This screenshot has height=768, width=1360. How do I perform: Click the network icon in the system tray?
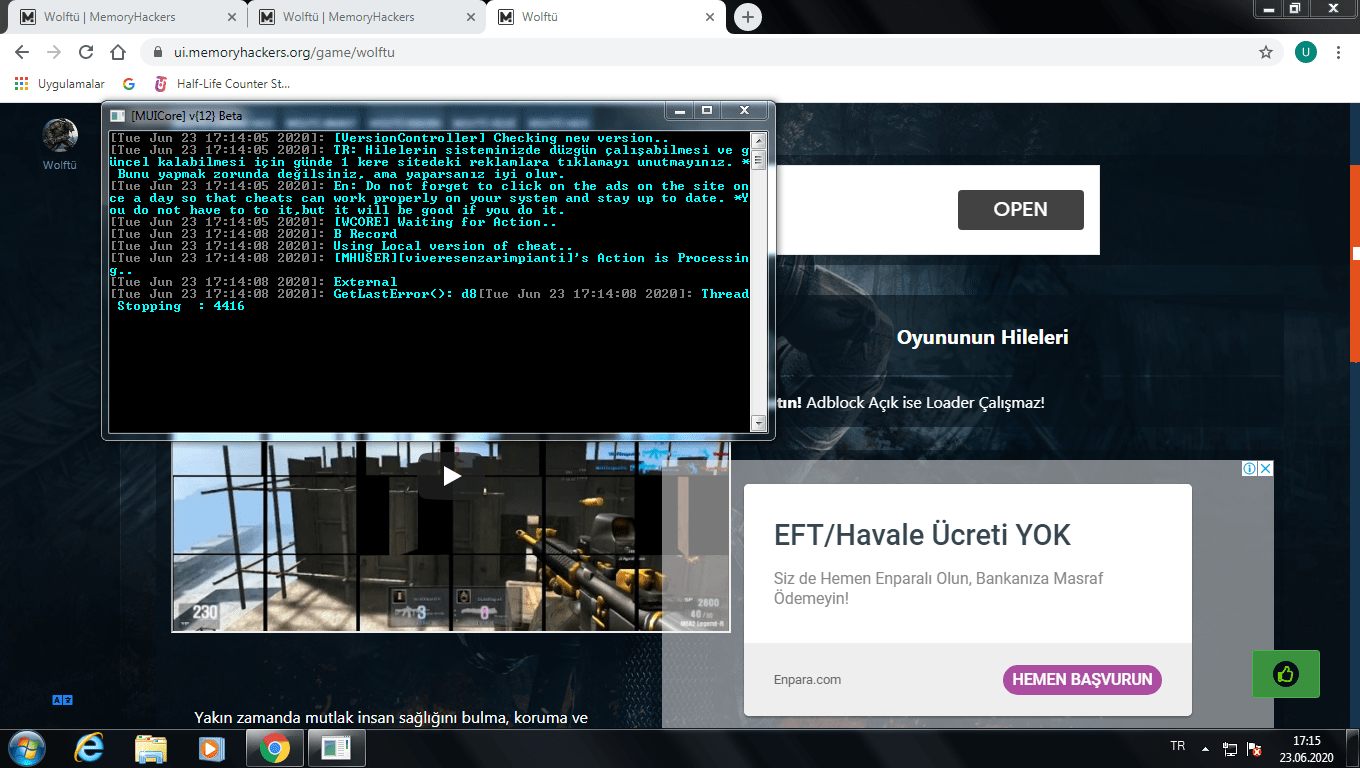click(1231, 749)
